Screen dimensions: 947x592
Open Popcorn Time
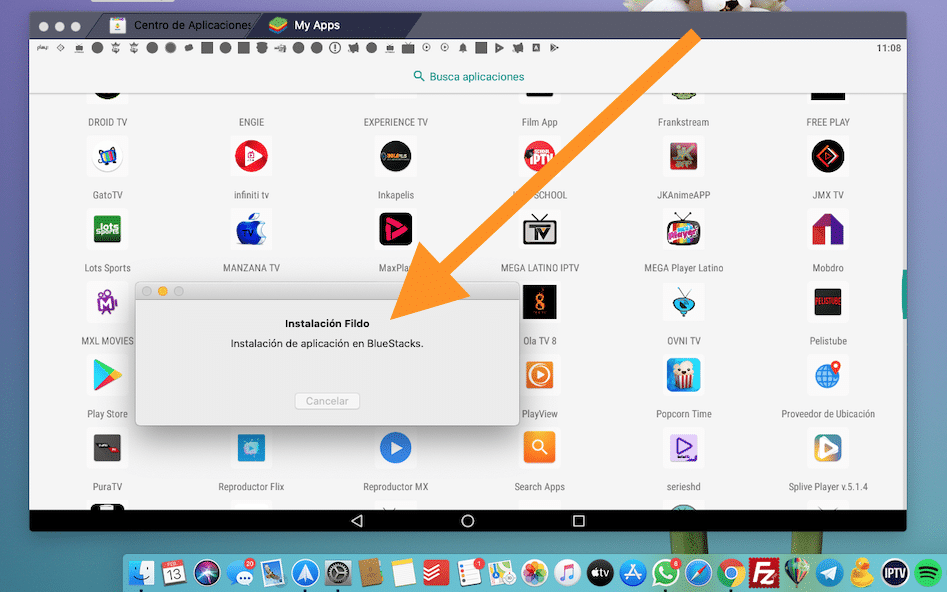click(683, 375)
